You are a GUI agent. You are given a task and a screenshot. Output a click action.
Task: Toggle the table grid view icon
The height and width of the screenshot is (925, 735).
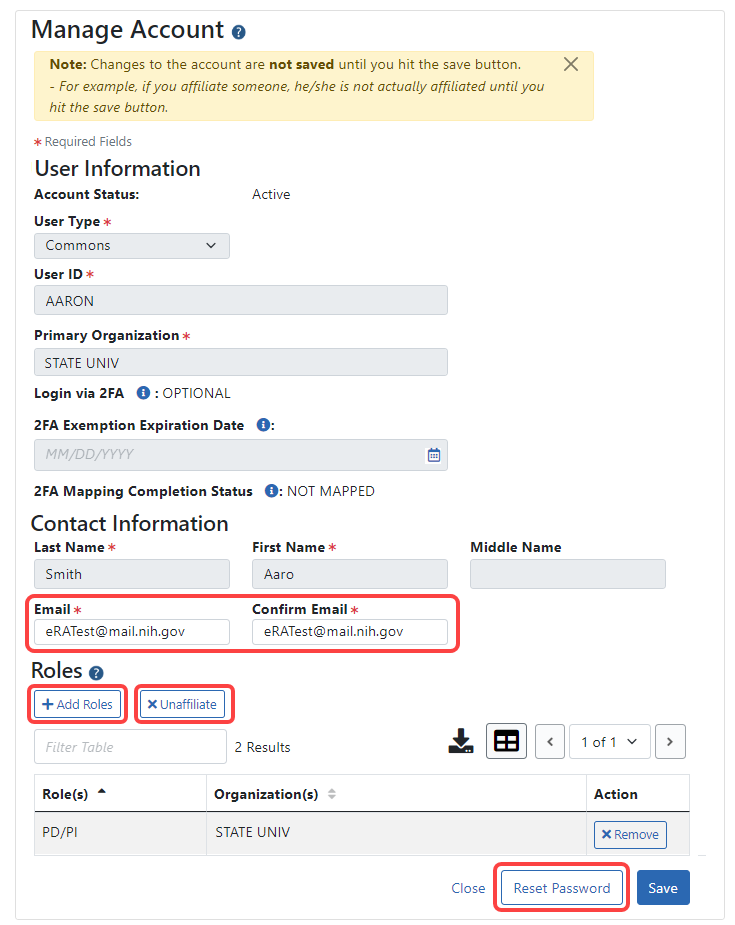click(506, 741)
